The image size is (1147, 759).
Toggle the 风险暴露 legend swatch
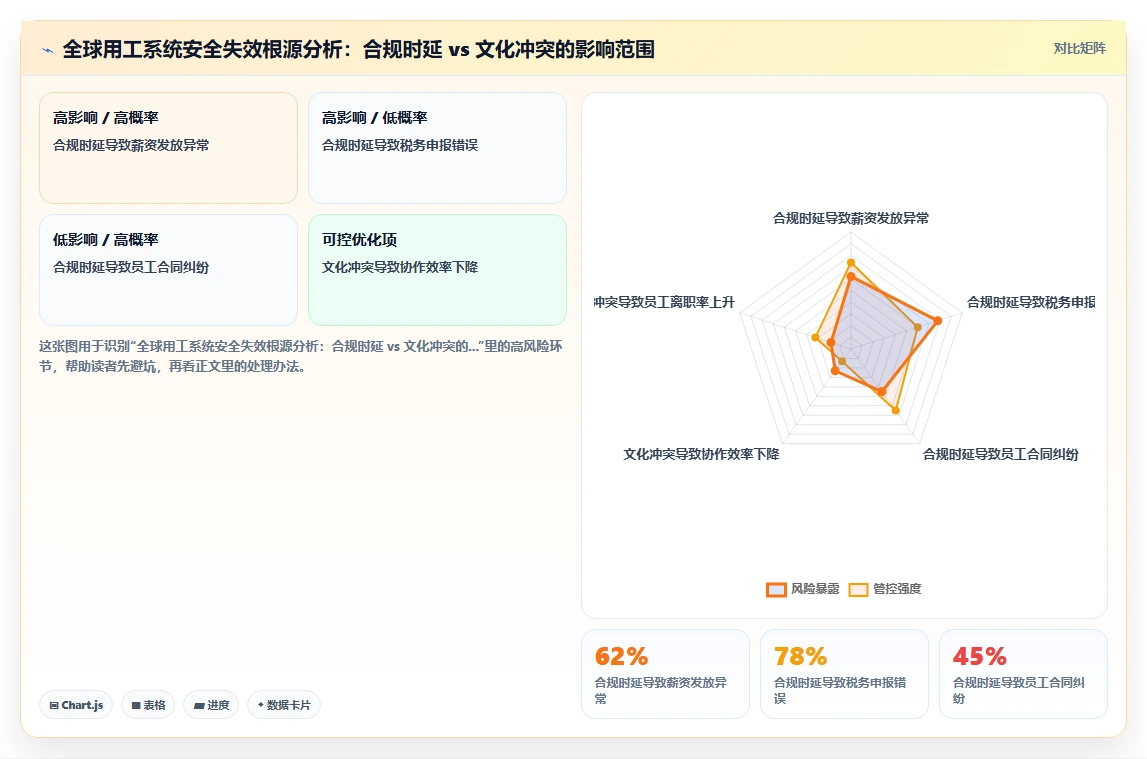click(776, 589)
